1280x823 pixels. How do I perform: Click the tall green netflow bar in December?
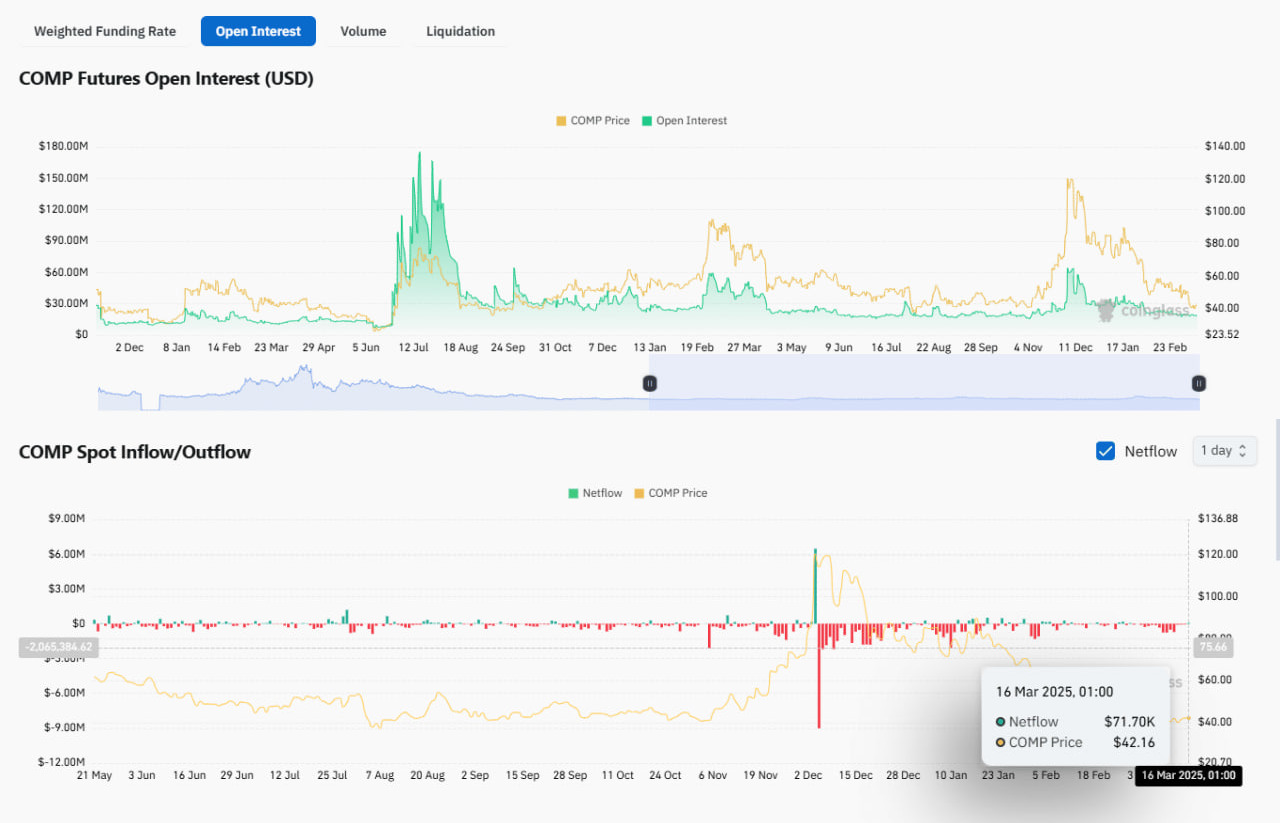(815, 586)
